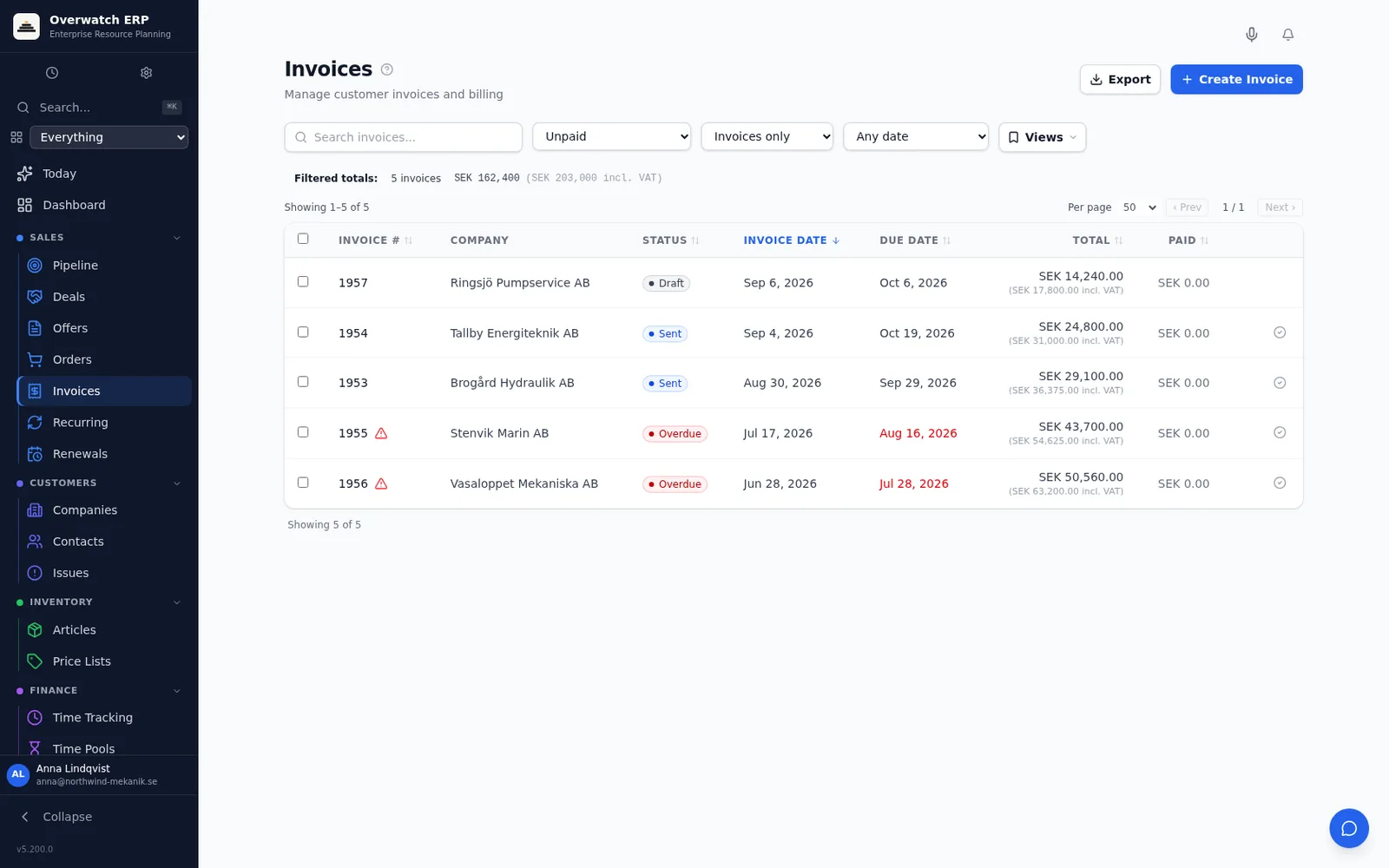The image size is (1389, 868).
Task: Toggle the select-all invoices checkbox
Action: click(x=303, y=239)
